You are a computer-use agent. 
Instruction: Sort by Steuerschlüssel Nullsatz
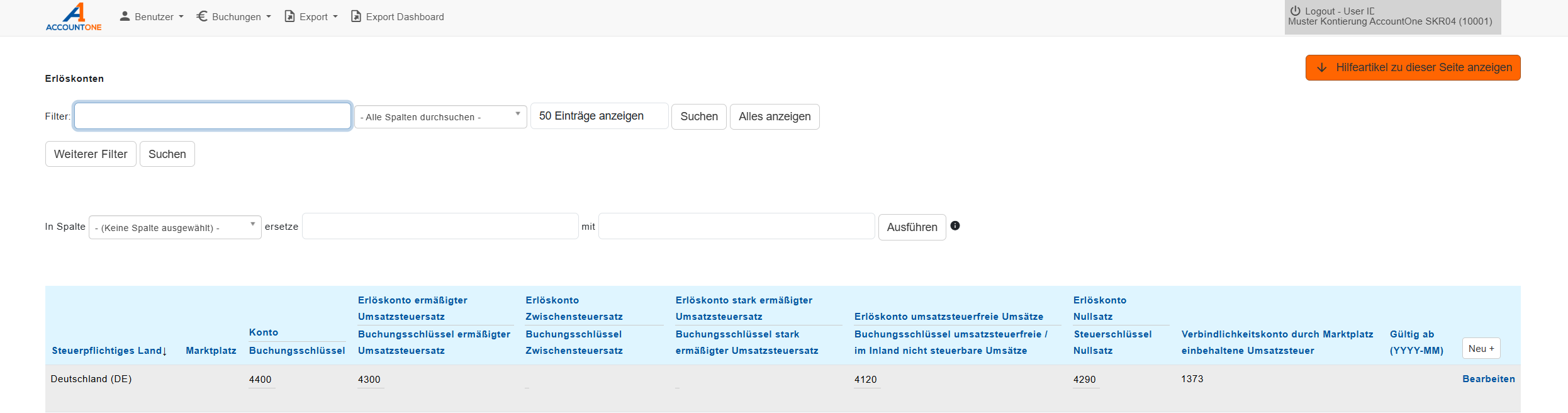click(1112, 342)
